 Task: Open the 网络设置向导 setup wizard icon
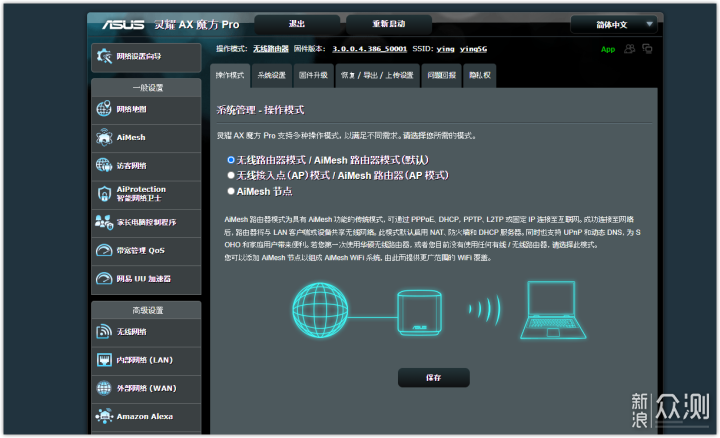pos(104,56)
